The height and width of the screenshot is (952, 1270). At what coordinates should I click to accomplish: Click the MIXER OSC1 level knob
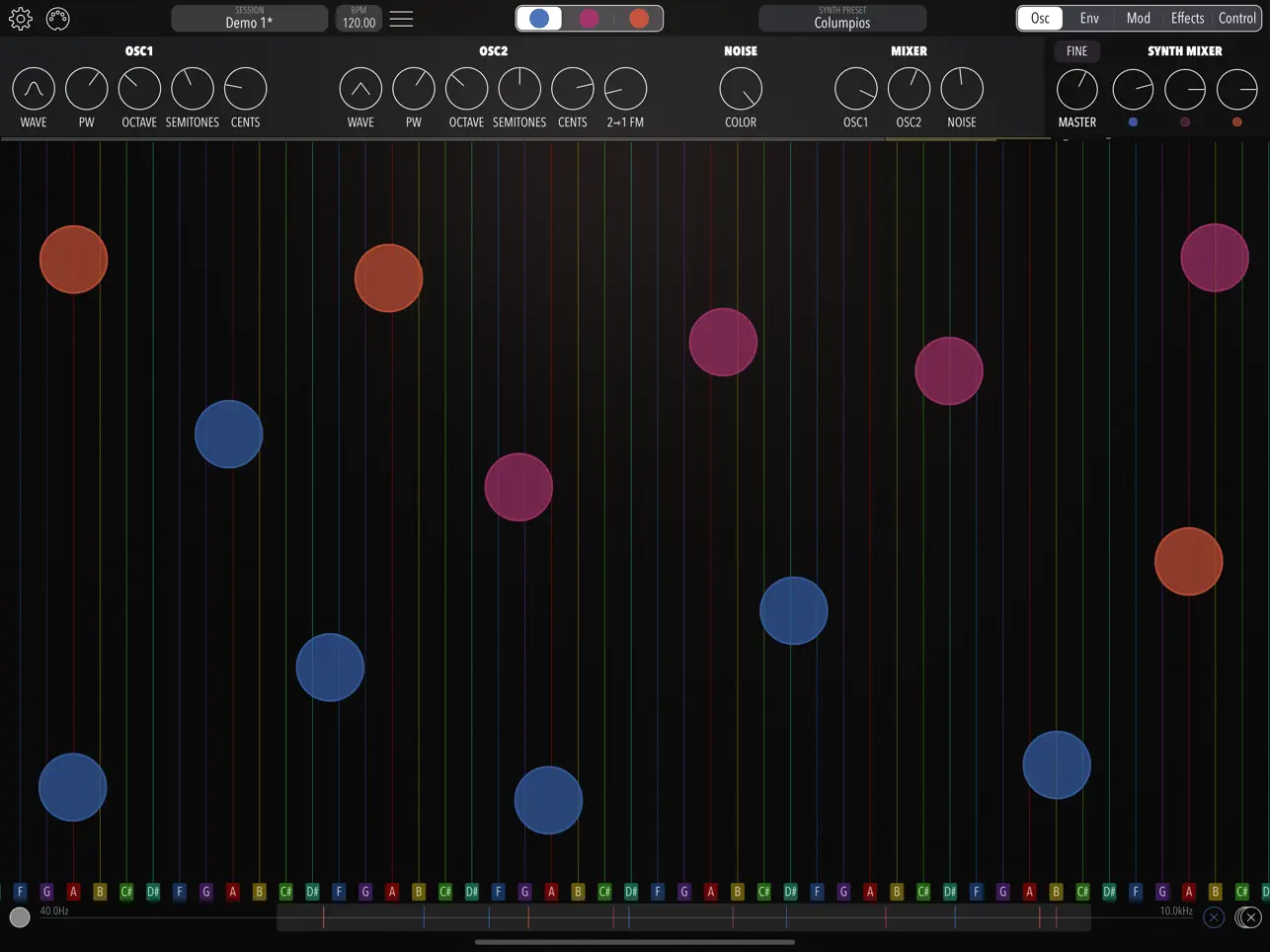tap(855, 87)
